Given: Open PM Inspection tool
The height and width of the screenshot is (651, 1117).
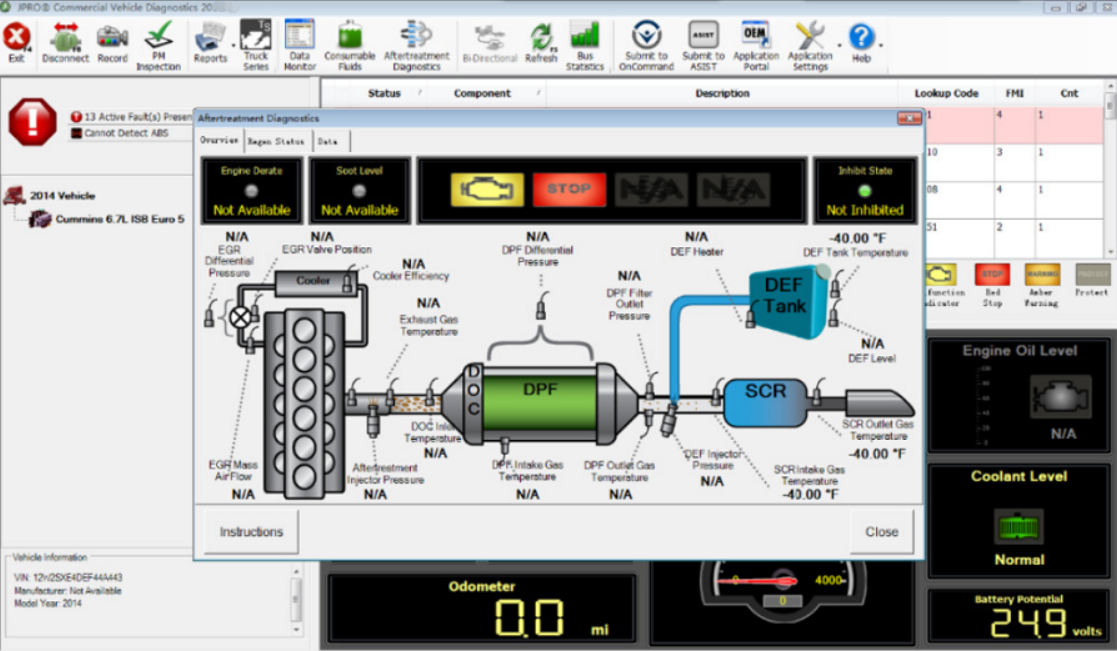Looking at the screenshot, I should [x=158, y=46].
